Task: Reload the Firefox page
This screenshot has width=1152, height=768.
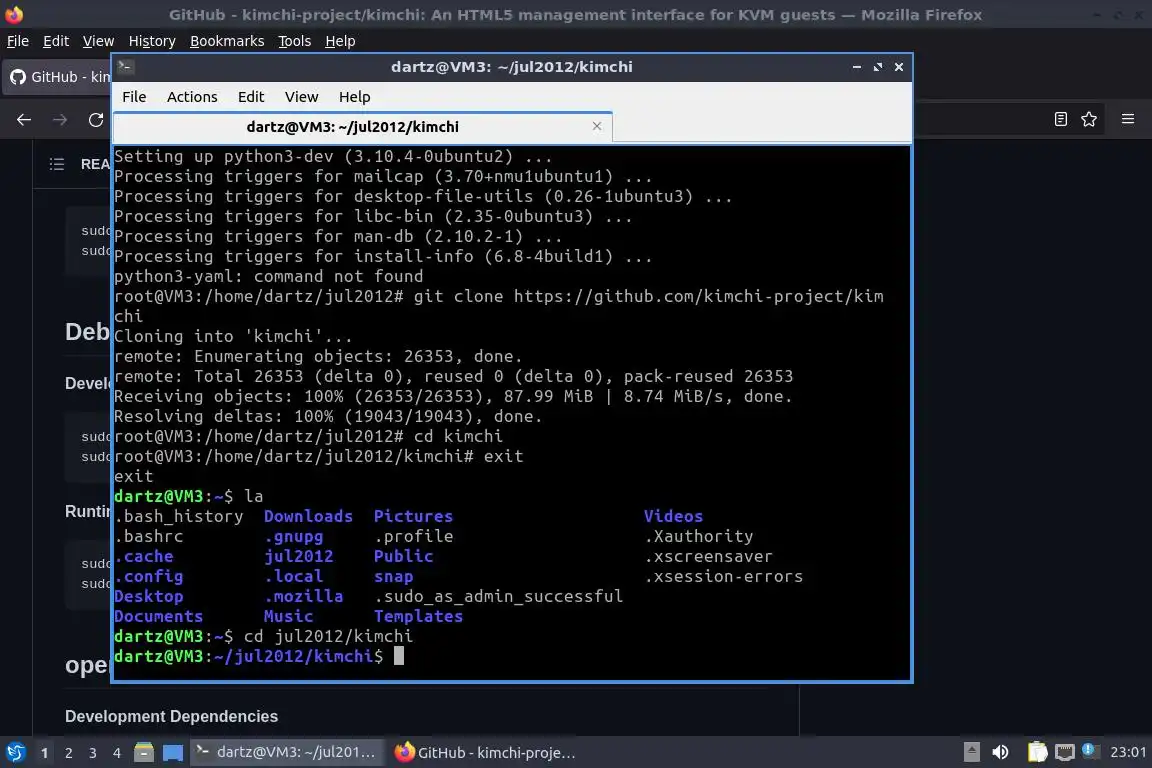Action: (96, 120)
